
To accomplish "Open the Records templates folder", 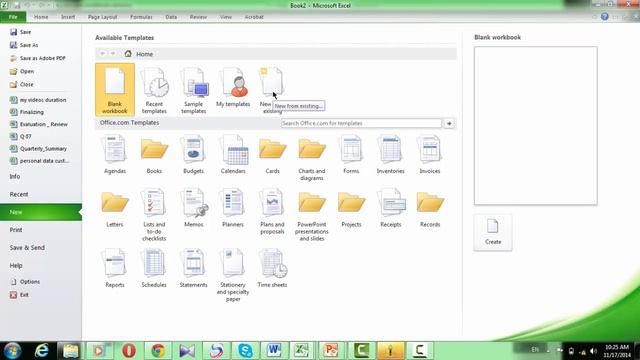I will (430, 208).
